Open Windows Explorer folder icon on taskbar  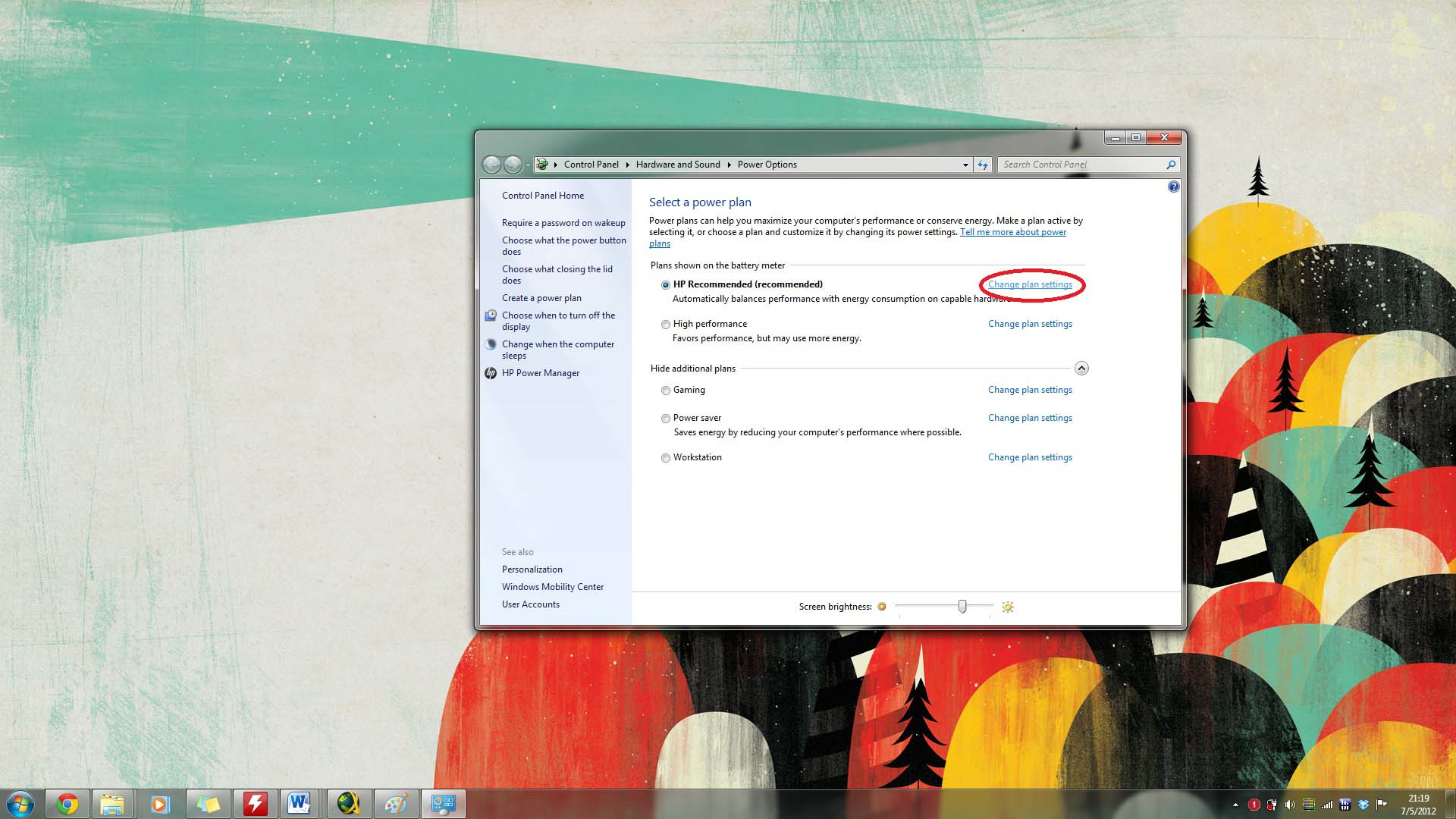112,804
